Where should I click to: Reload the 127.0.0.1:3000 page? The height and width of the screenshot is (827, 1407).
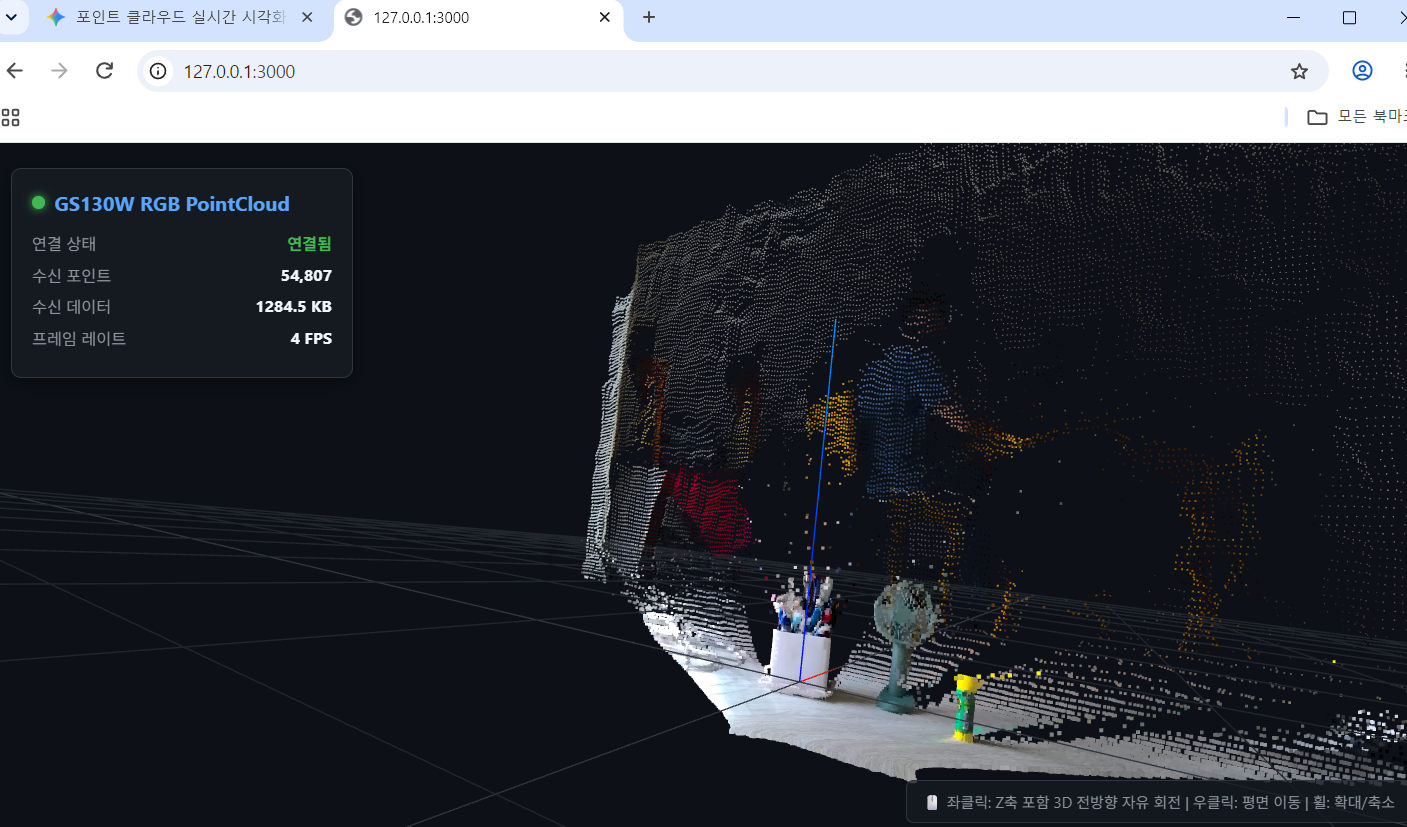[x=104, y=71]
